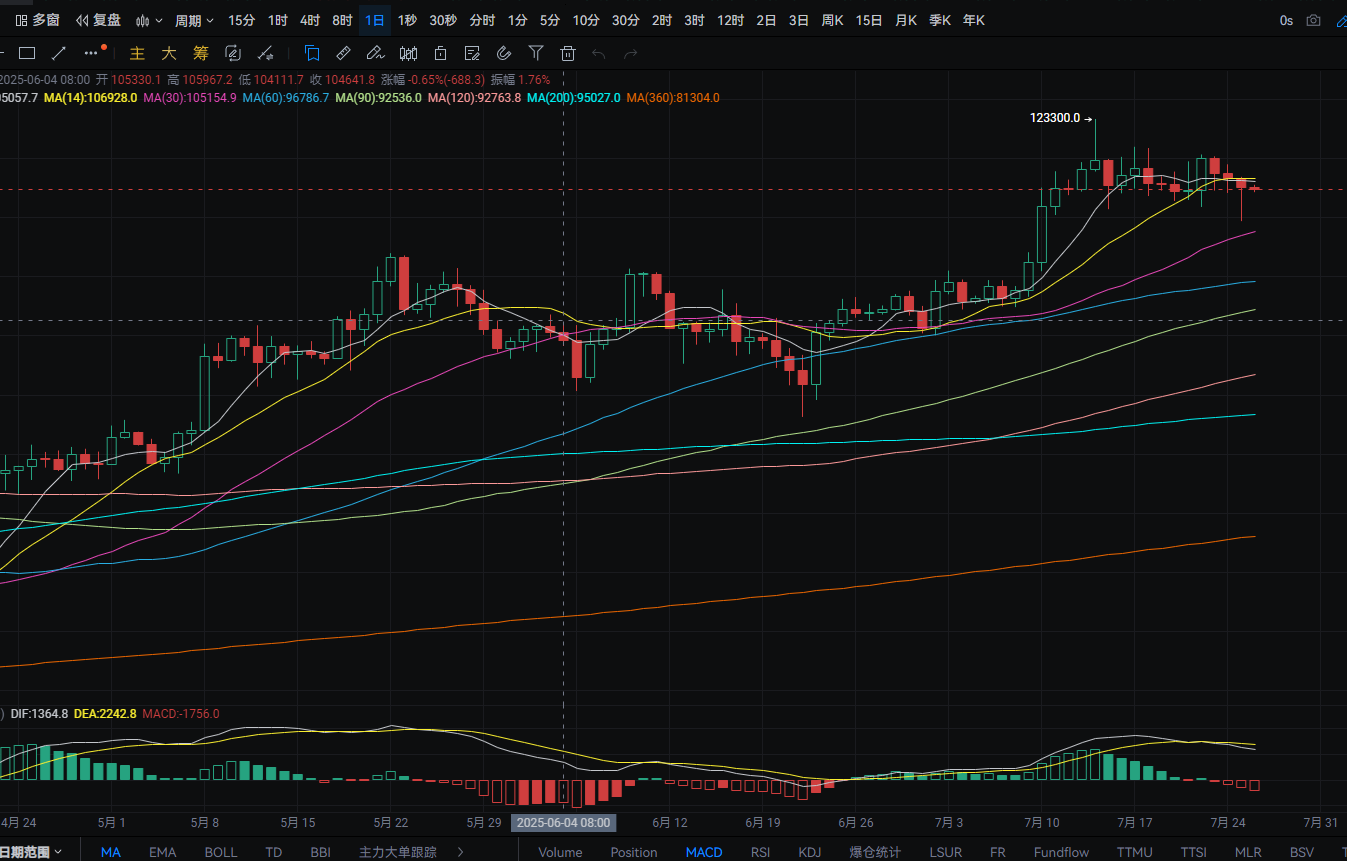This screenshot has height=861, width=1347.
Task: Select the rectangle drawing tool
Action: pyautogui.click(x=27, y=53)
